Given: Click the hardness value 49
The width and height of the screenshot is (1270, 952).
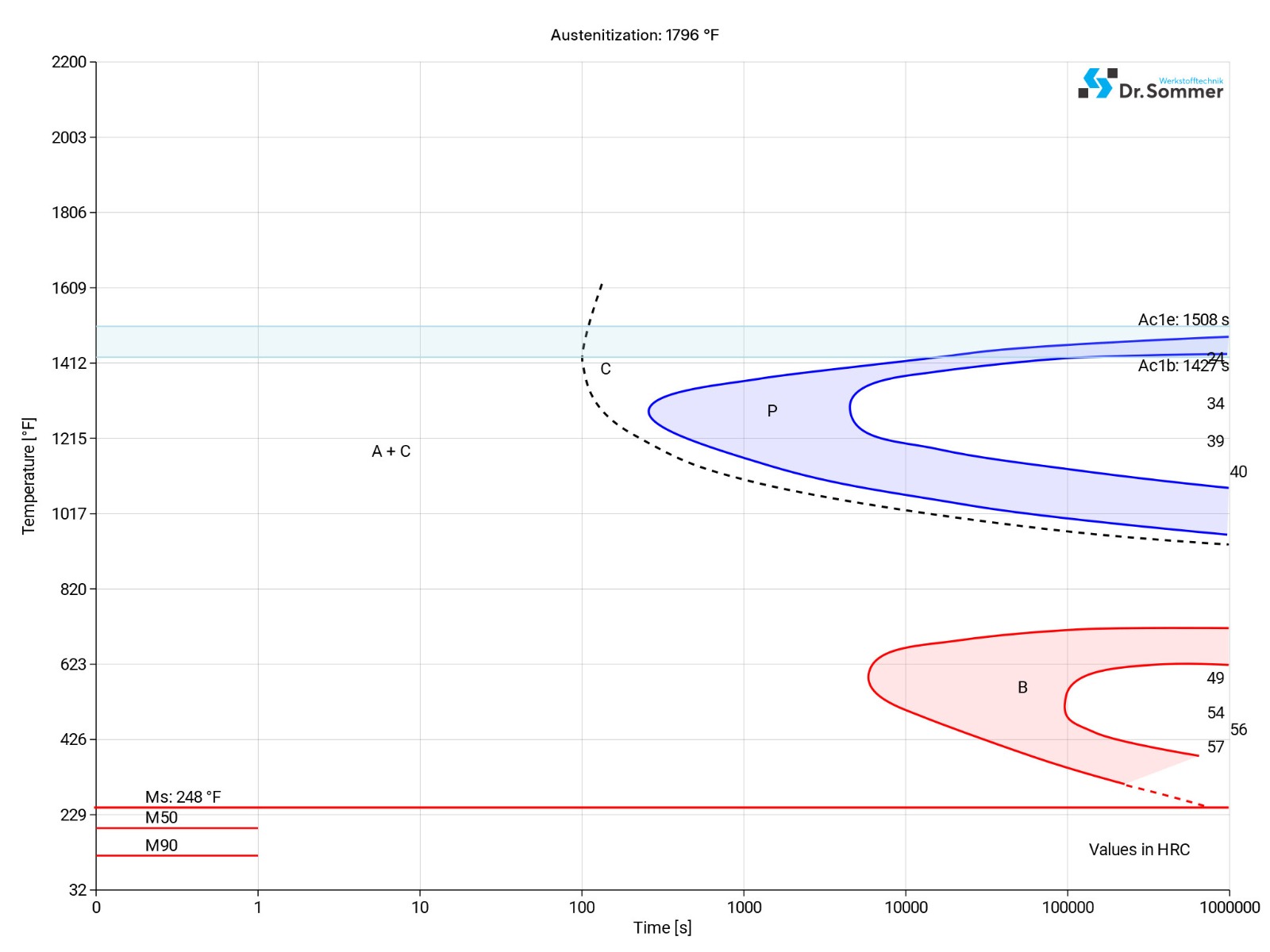Looking at the screenshot, I should 1215,678.
